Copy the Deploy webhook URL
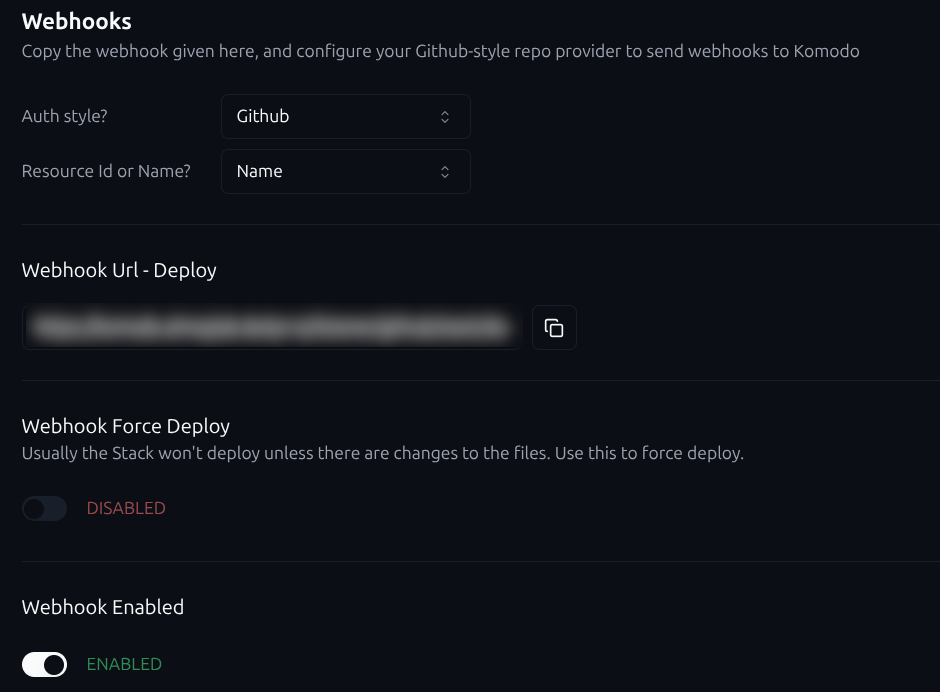 click(x=554, y=328)
